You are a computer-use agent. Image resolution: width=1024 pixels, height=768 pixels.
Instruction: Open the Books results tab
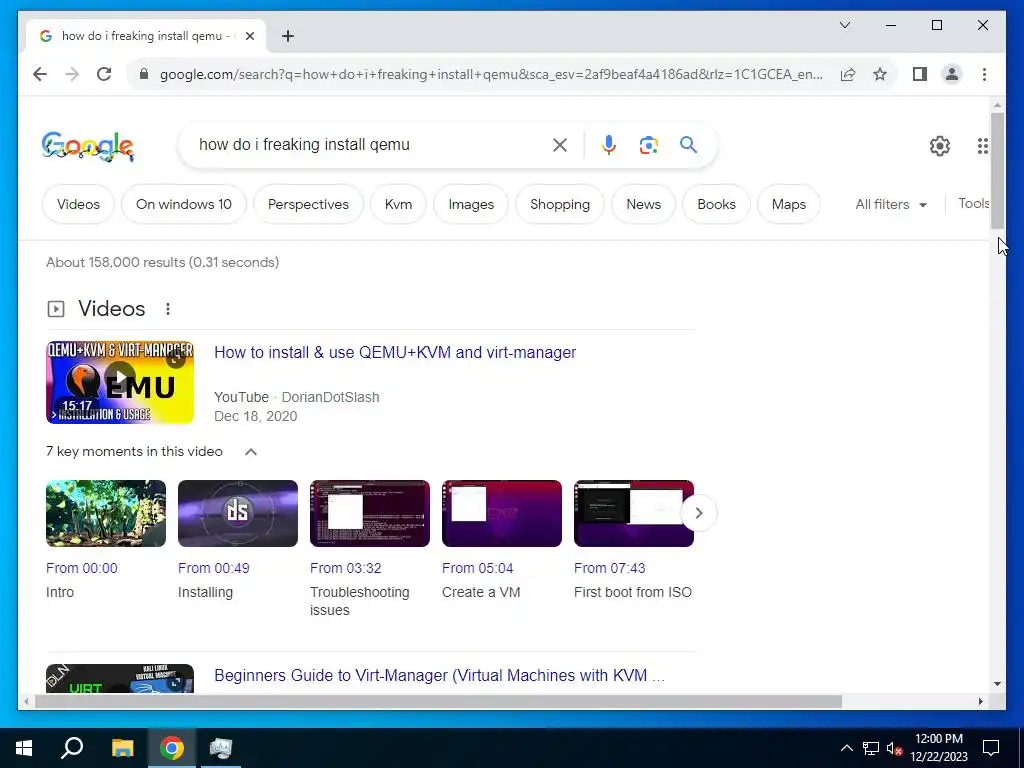716,204
